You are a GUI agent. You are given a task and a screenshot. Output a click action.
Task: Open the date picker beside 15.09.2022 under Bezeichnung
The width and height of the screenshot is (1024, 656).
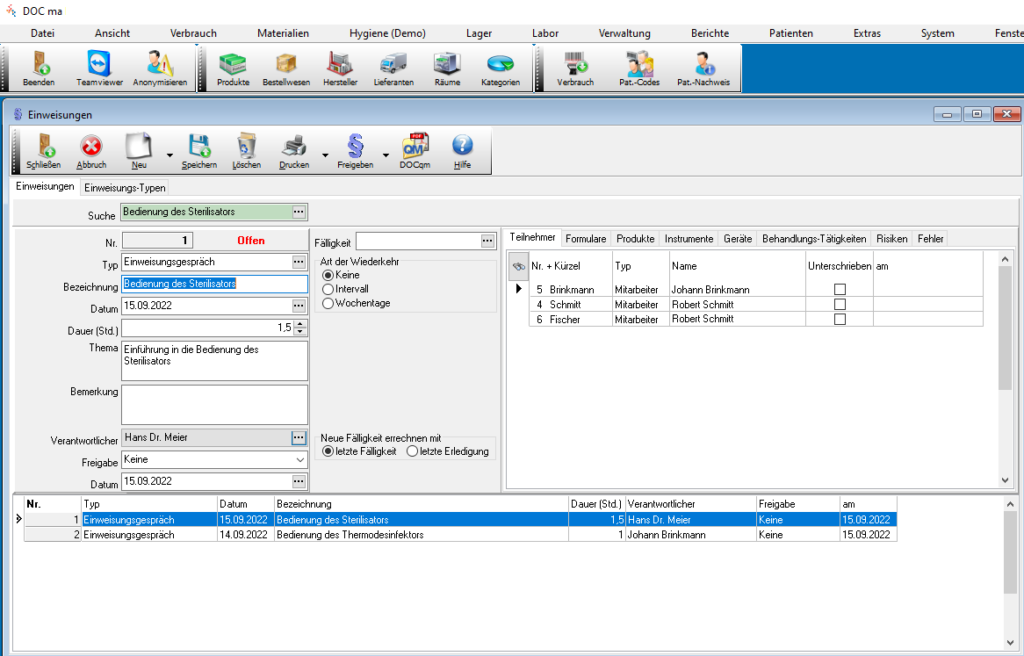[x=298, y=306]
